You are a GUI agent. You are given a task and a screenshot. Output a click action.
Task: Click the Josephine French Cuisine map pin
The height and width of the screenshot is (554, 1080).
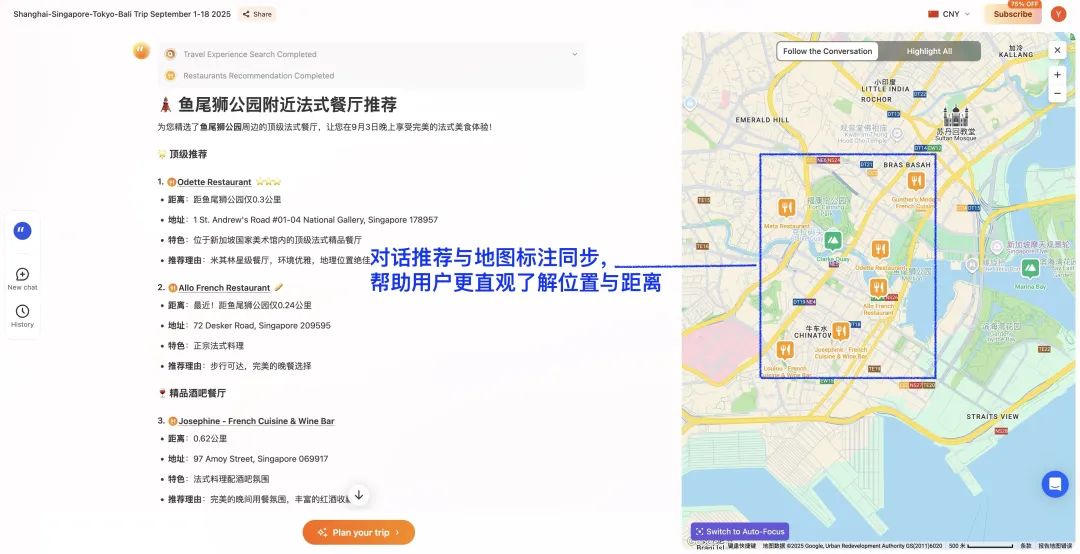click(x=840, y=331)
